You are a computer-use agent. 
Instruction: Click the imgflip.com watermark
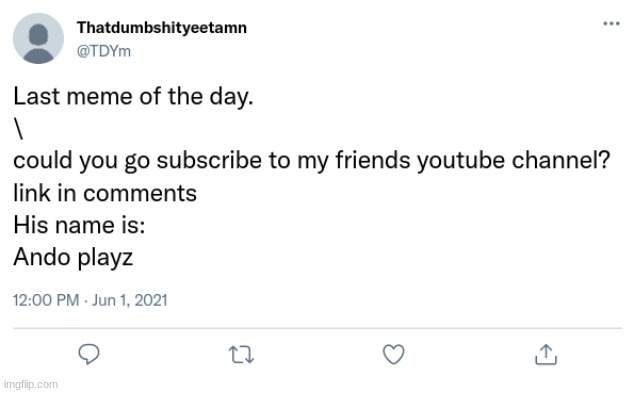point(31,384)
